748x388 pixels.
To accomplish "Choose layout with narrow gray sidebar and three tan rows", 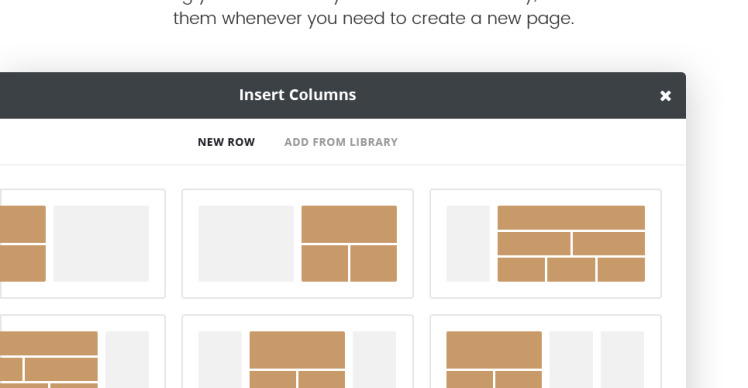I will point(545,243).
